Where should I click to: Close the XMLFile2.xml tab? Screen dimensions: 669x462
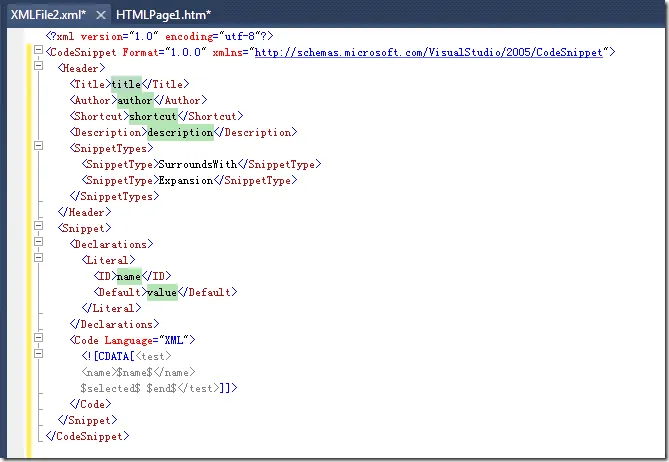[x=100, y=16]
